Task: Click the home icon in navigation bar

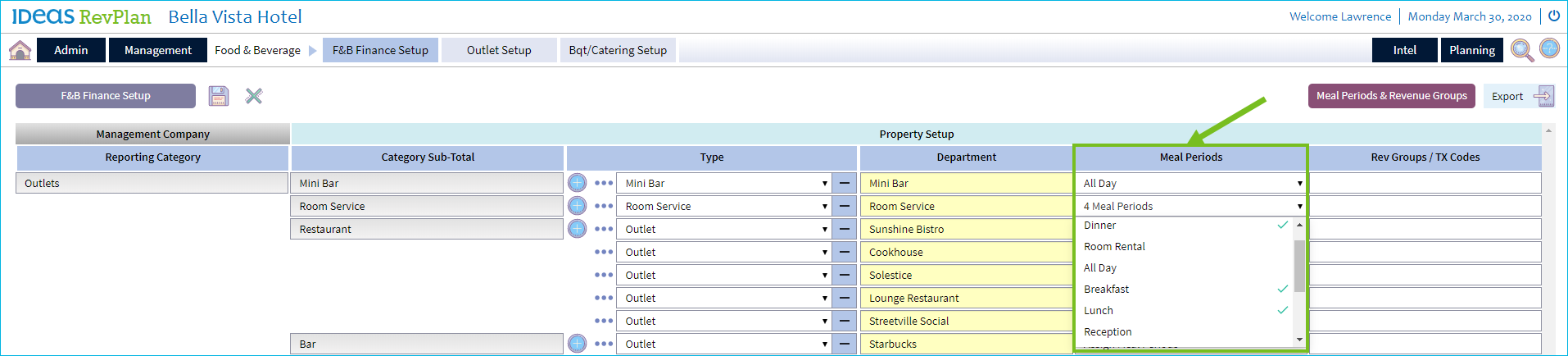Action: (20, 50)
